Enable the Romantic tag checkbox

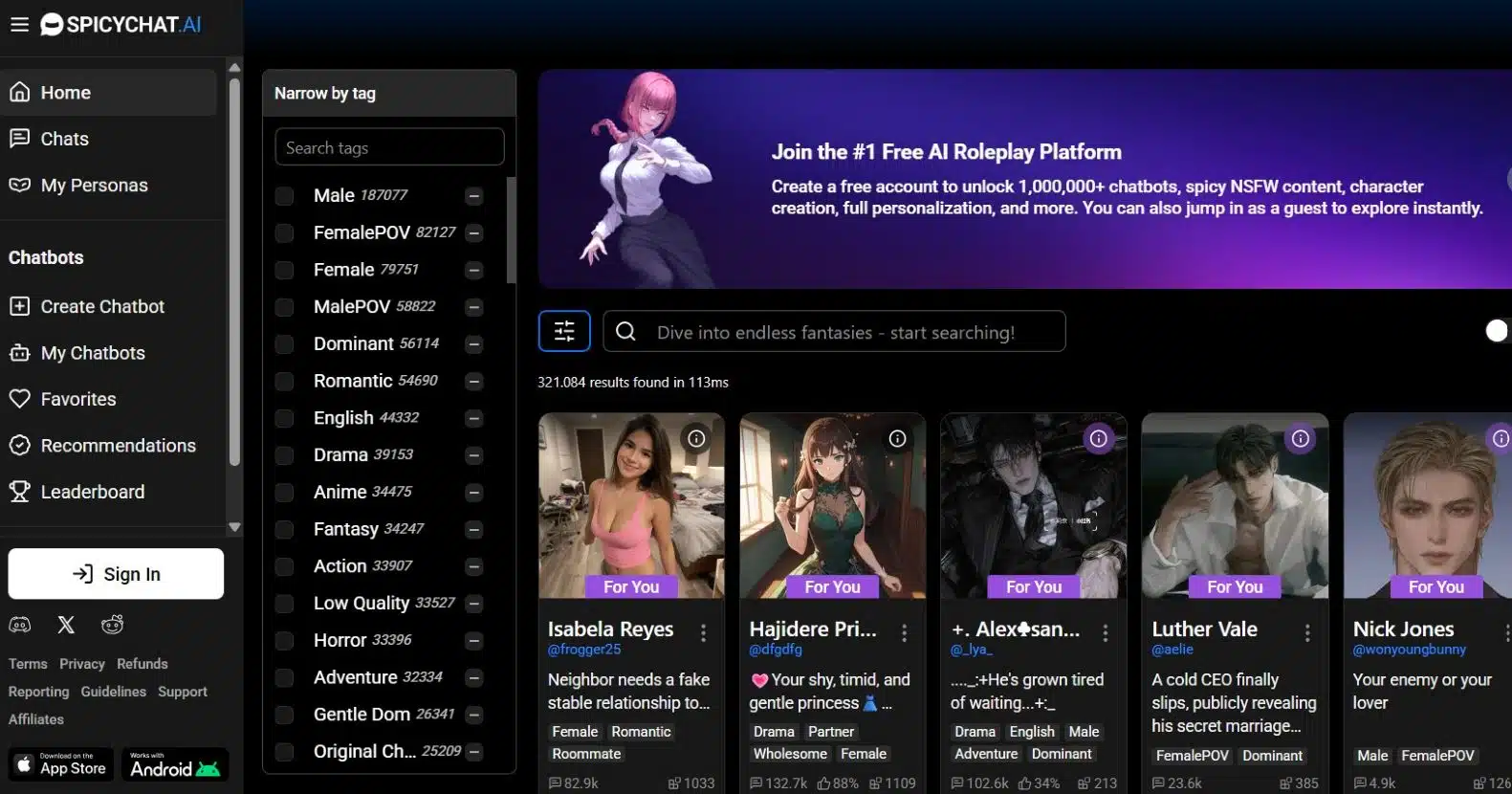pyautogui.click(x=284, y=382)
